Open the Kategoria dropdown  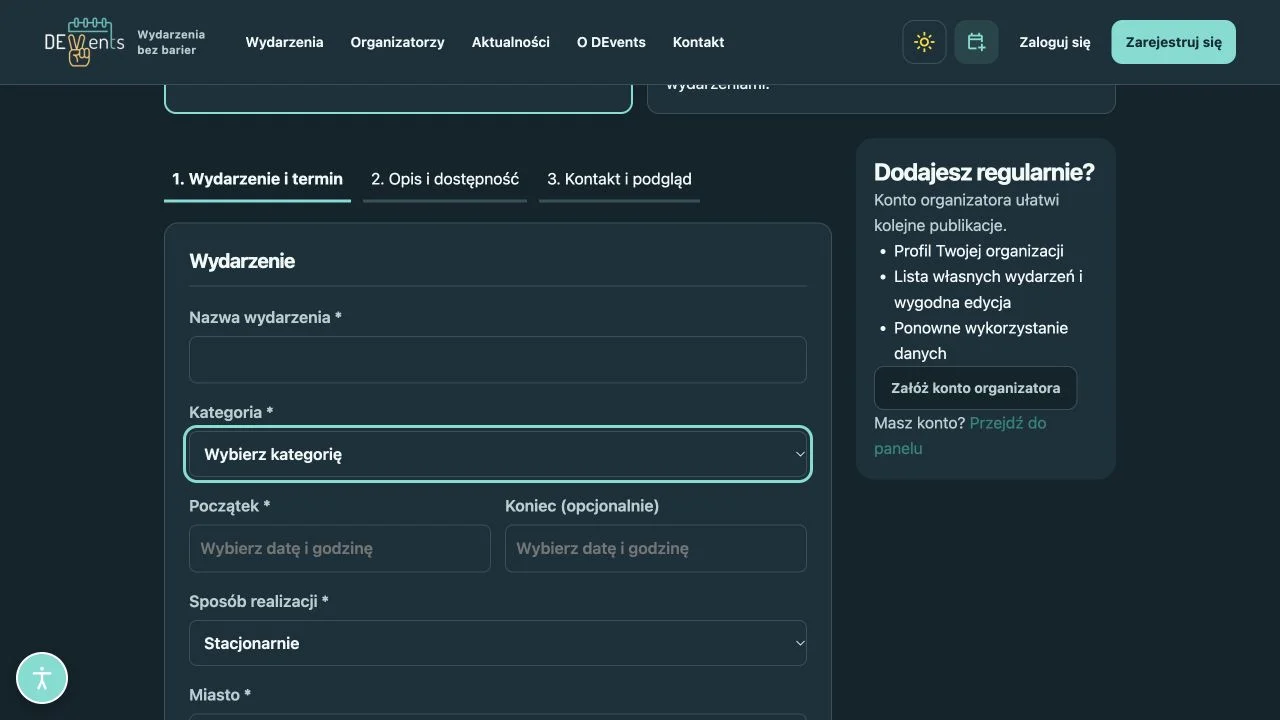[498, 454]
